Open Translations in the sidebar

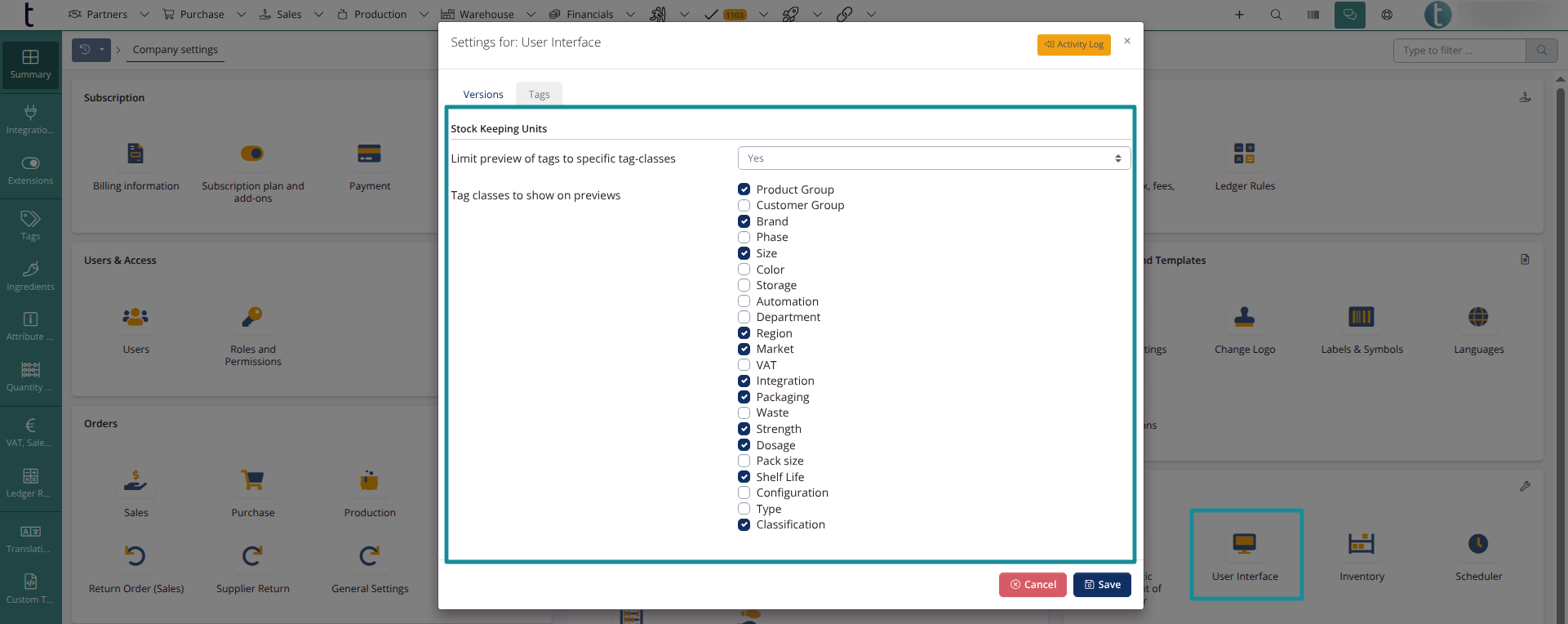point(30,538)
